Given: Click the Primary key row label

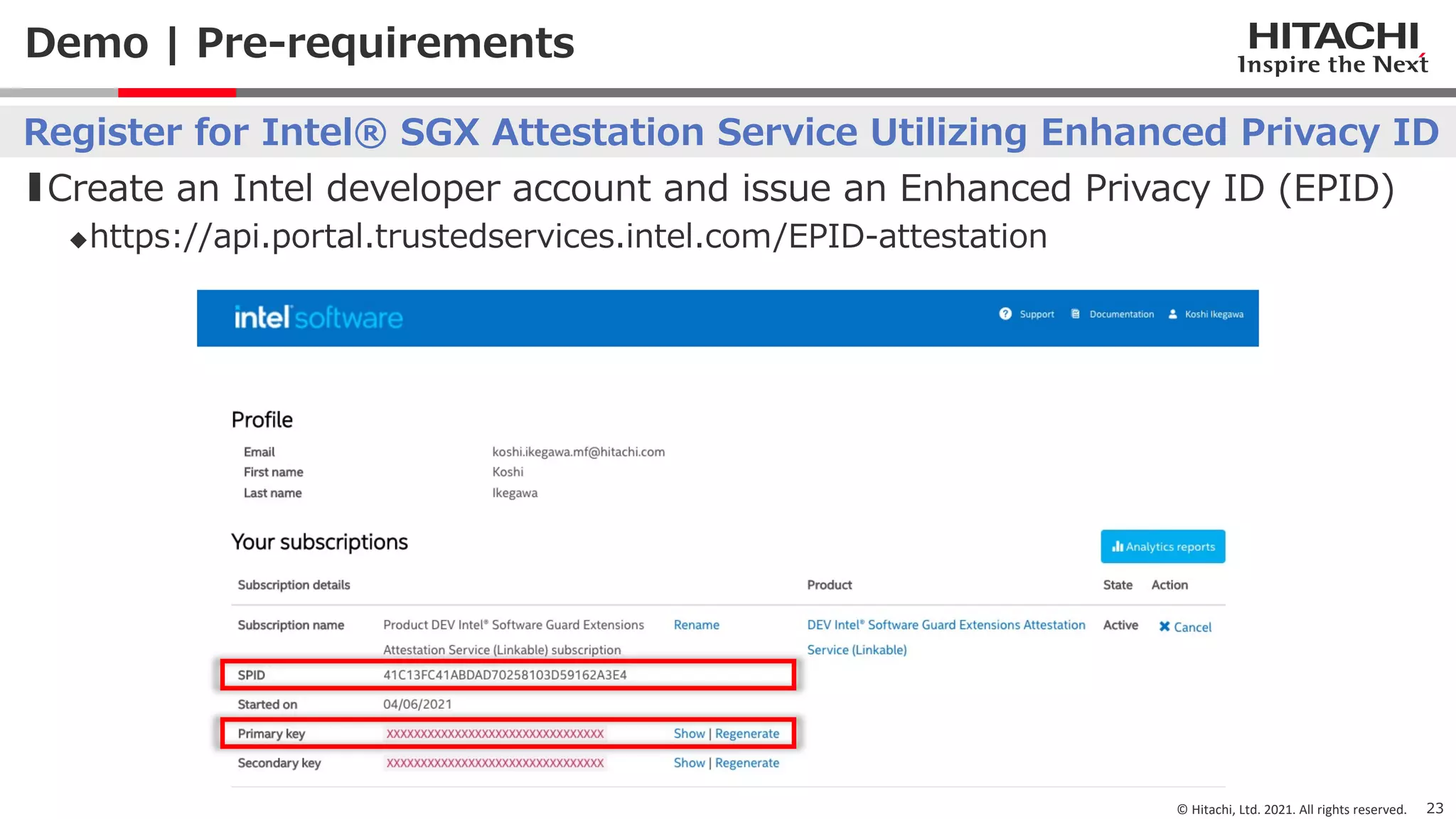Looking at the screenshot, I should [271, 734].
